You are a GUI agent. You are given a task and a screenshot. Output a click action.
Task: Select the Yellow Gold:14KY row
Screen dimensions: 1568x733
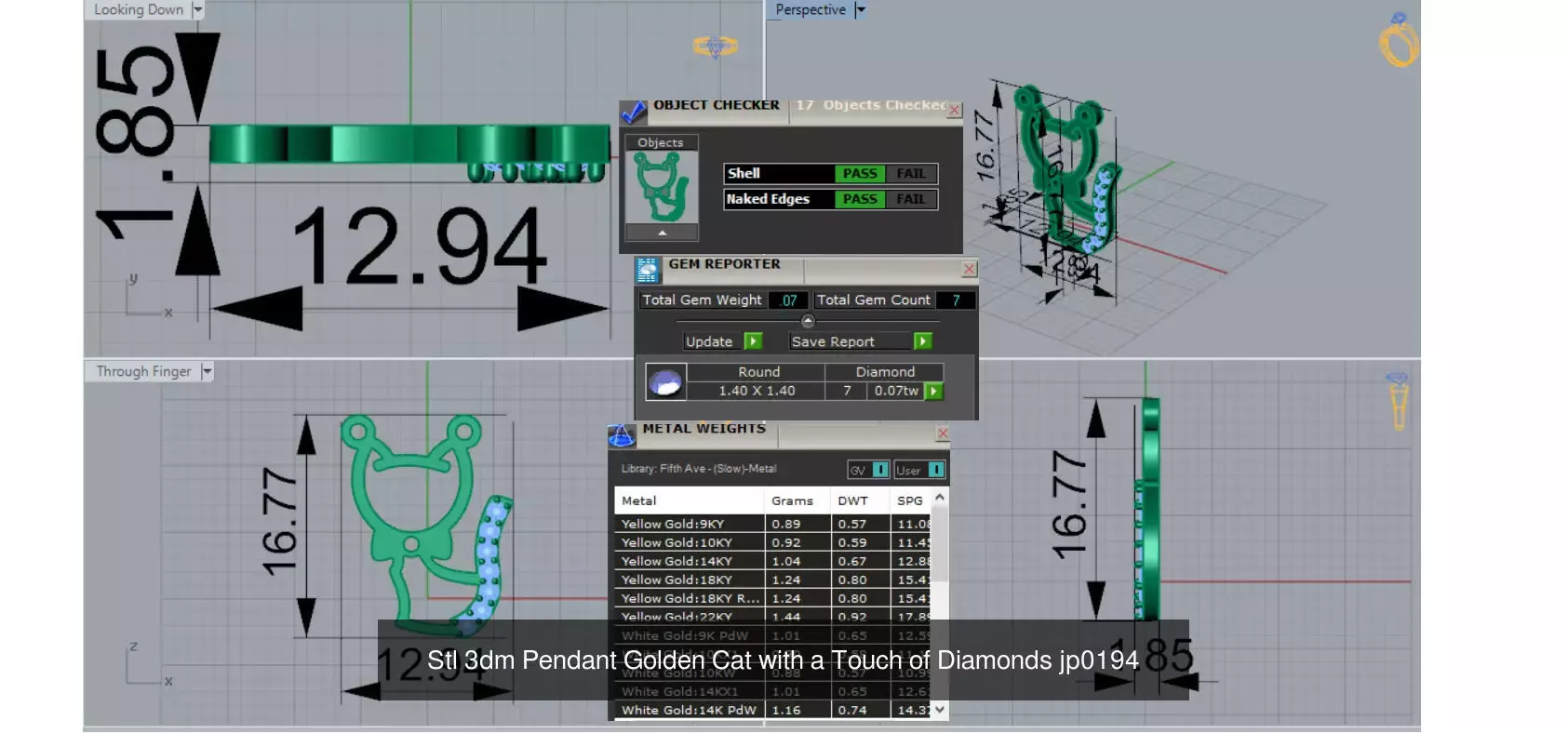(x=773, y=561)
